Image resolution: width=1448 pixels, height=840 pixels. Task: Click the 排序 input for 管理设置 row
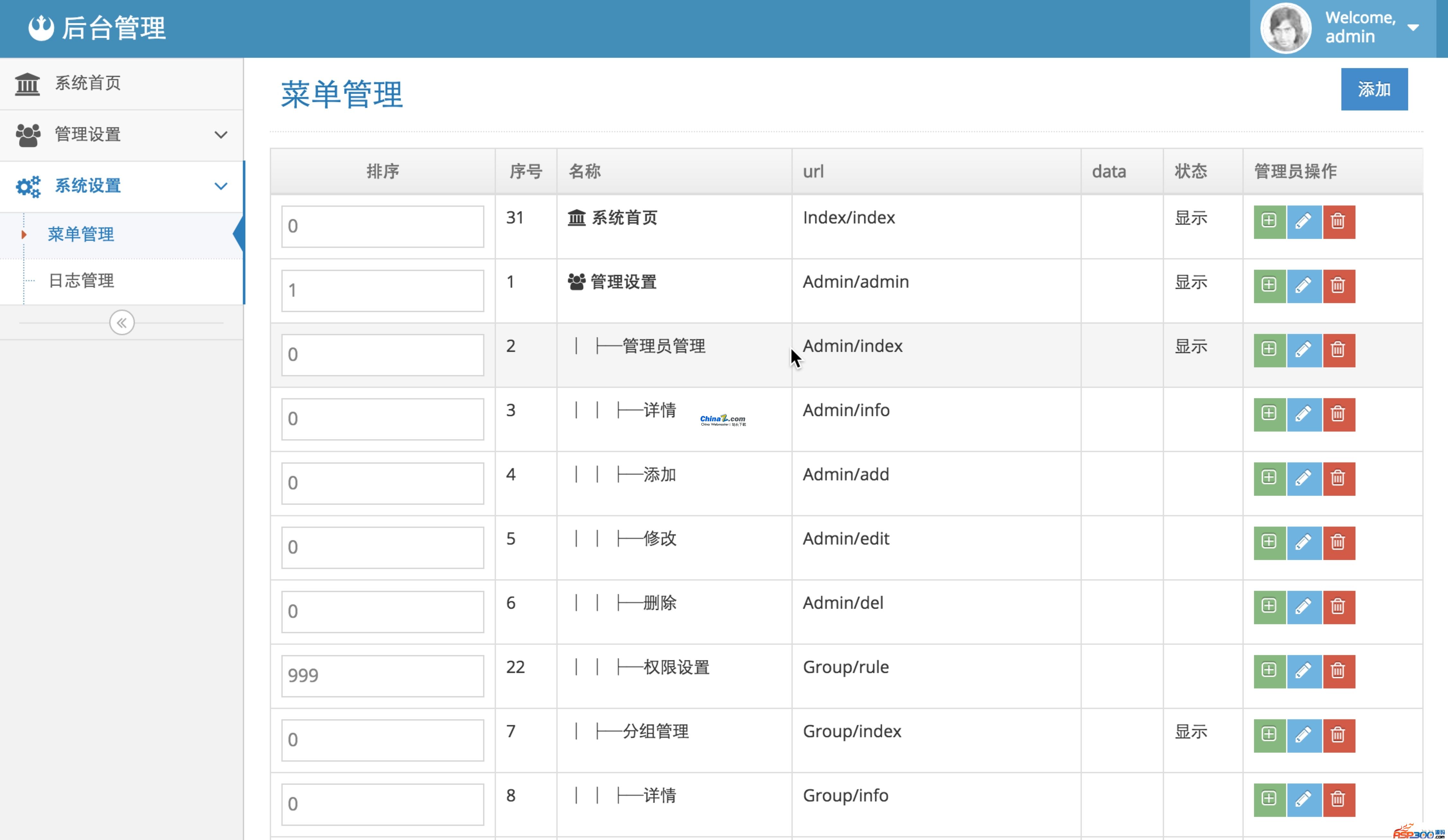[382, 291]
